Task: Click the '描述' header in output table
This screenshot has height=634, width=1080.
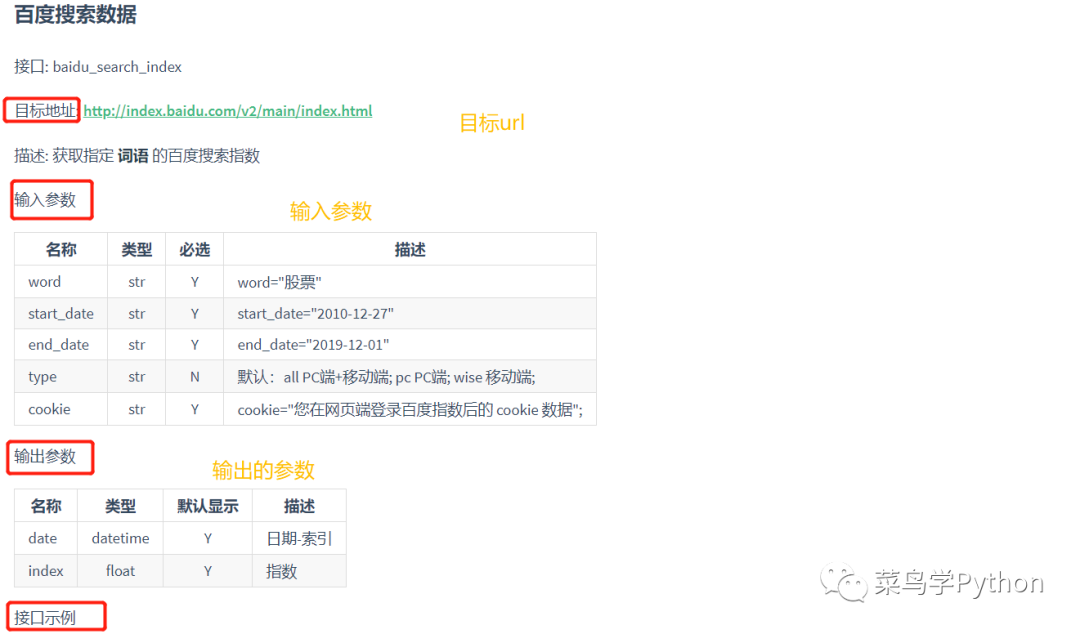Action: pos(299,506)
